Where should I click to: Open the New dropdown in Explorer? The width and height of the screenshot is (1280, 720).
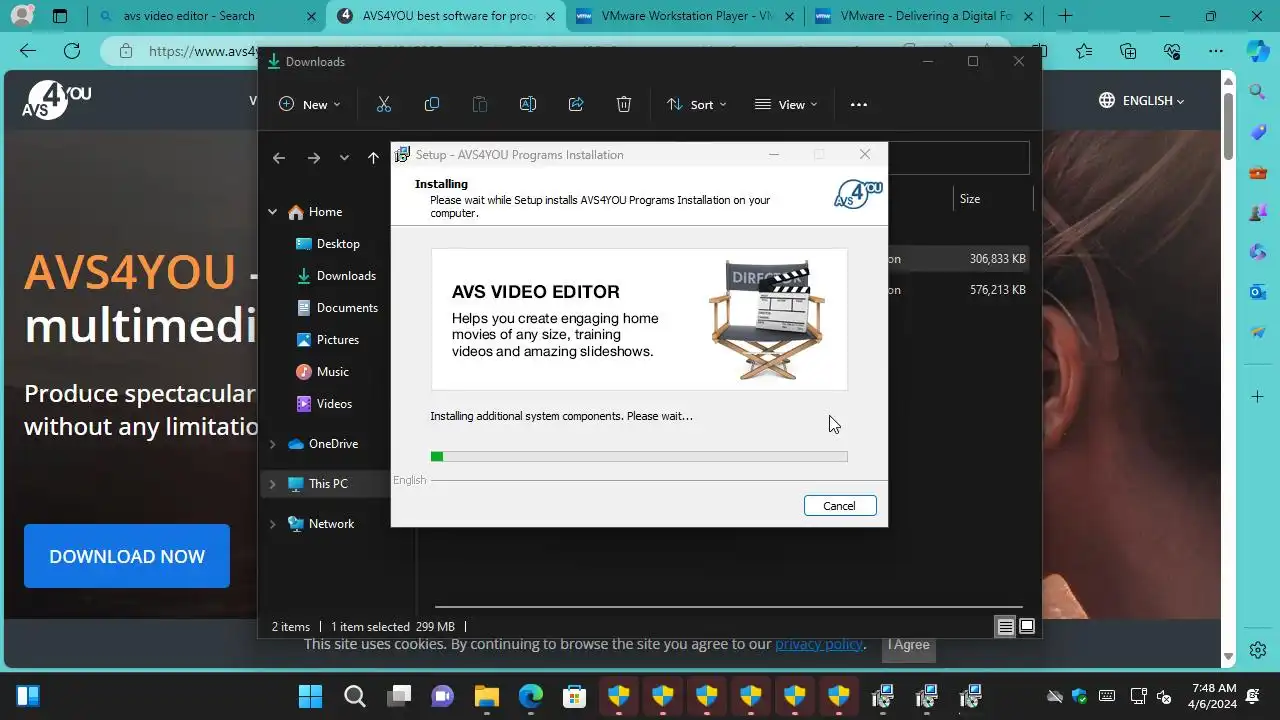pos(309,104)
